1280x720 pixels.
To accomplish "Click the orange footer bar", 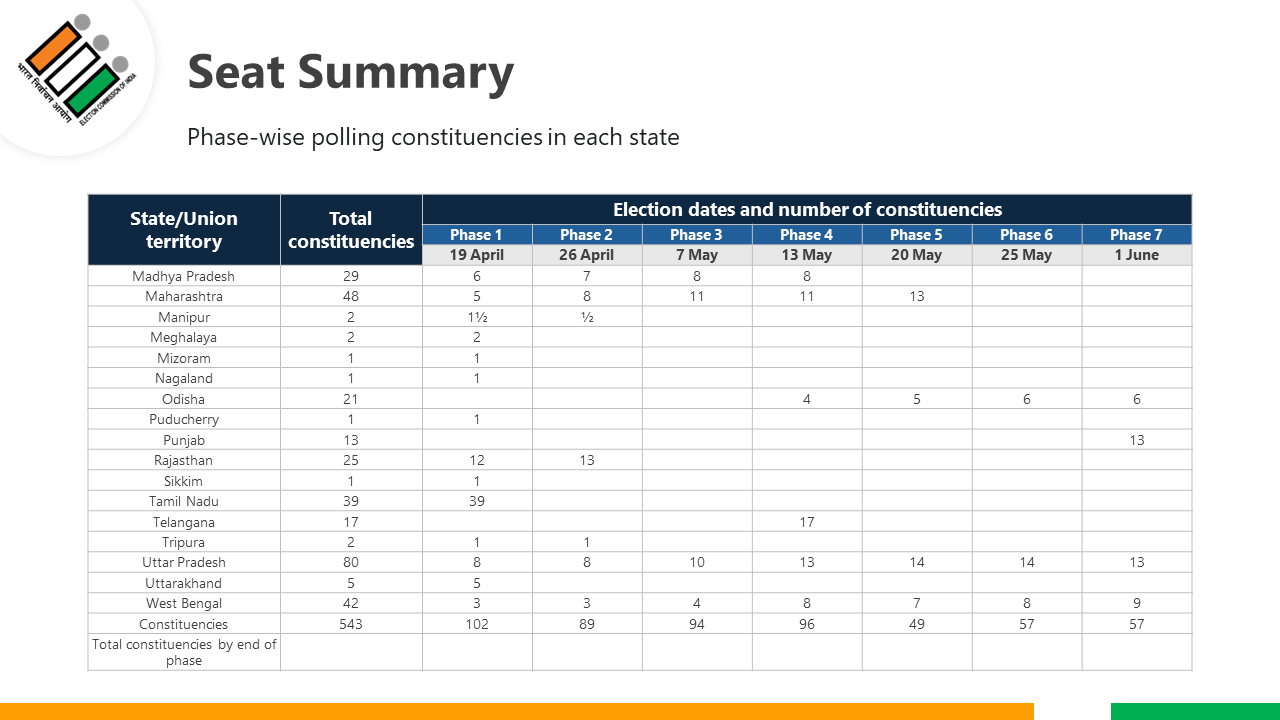I will pos(517,711).
